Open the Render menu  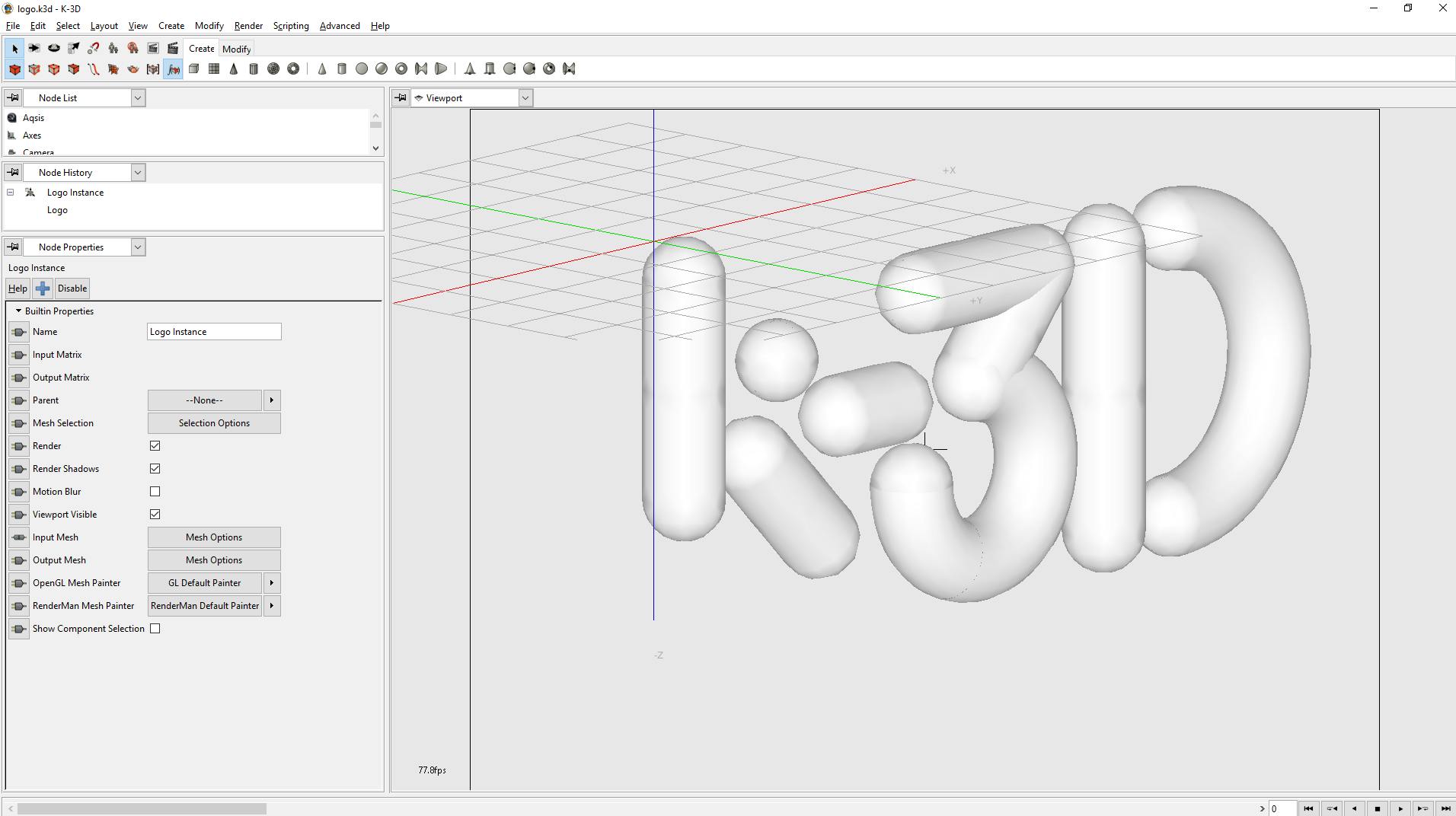pyautogui.click(x=247, y=25)
